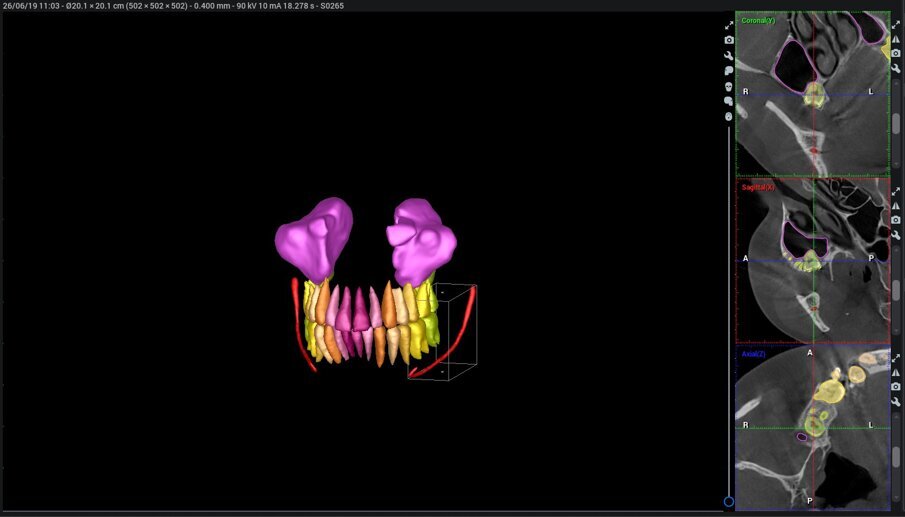
Task: Expand the Axial view to fullscreen
Action: click(896, 358)
